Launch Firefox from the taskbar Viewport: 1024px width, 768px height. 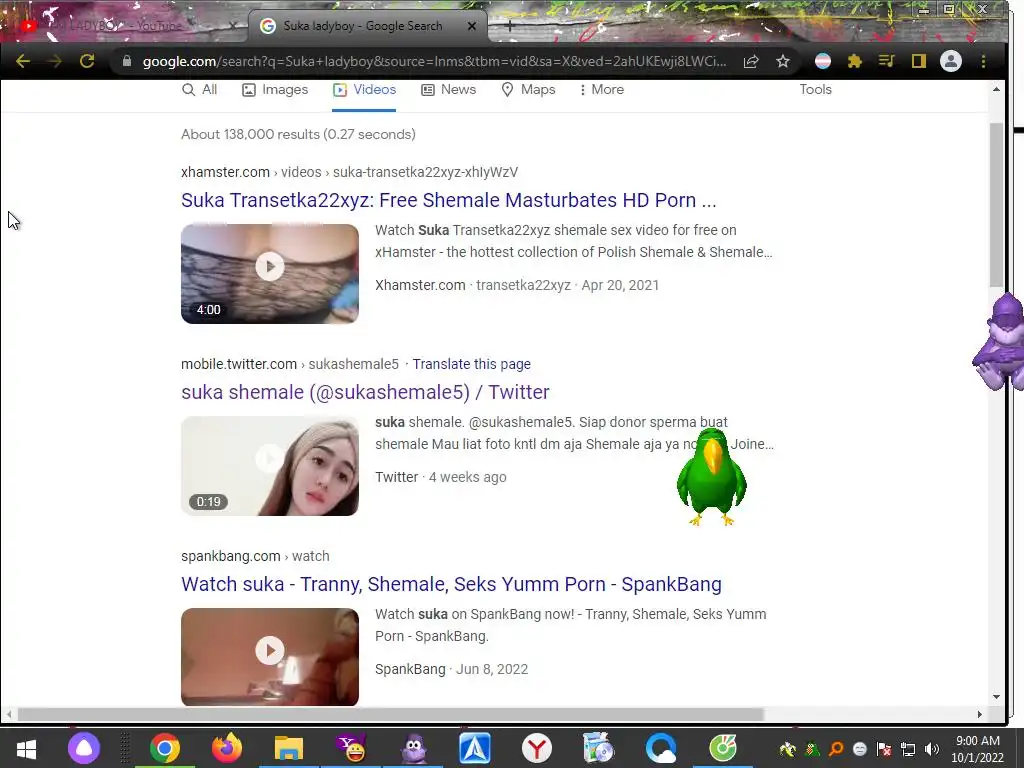(x=227, y=748)
